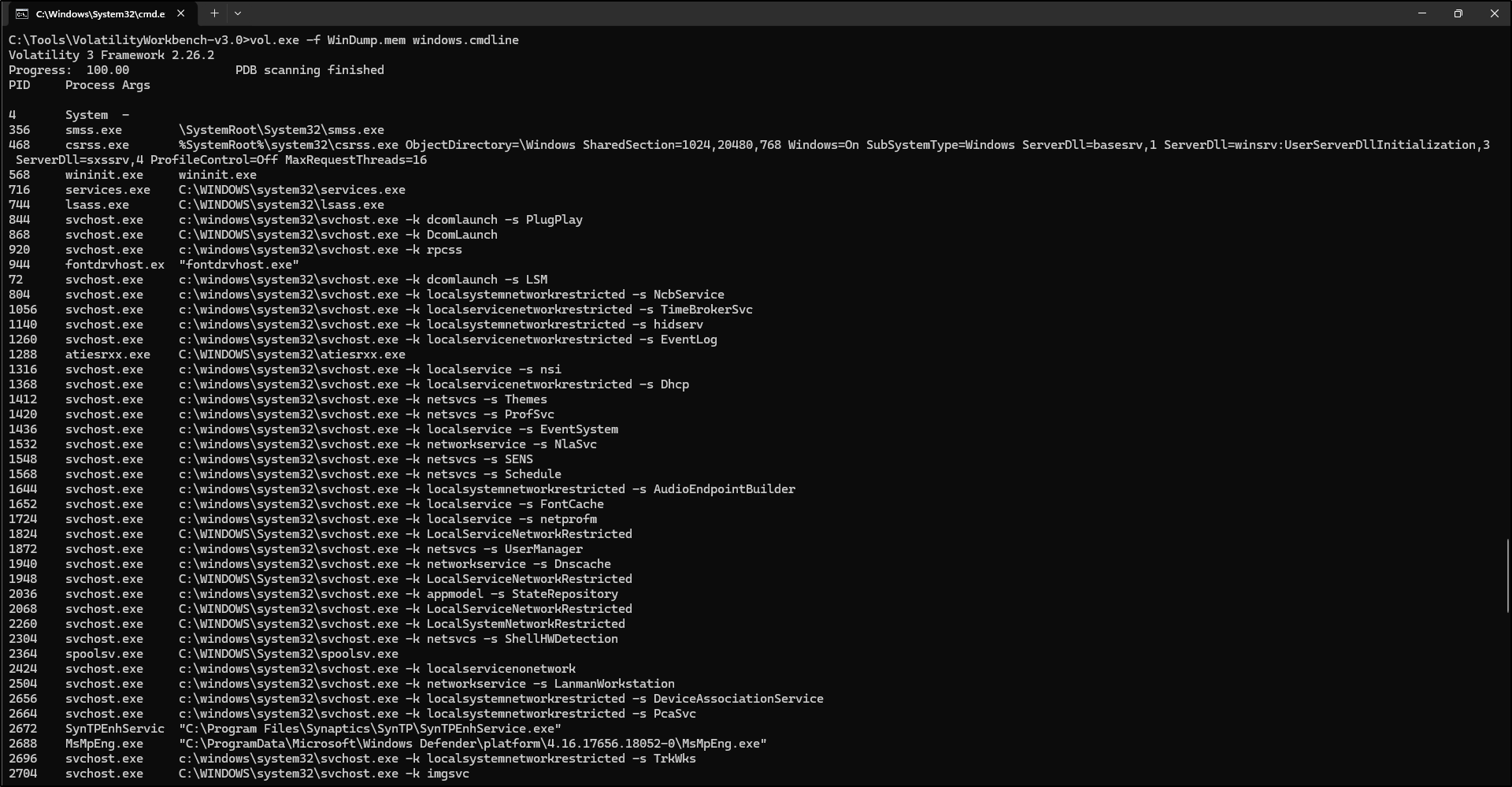Select the C:\Windows\System32\cmd.exe tab
This screenshot has width=1512, height=787.
click(101, 13)
